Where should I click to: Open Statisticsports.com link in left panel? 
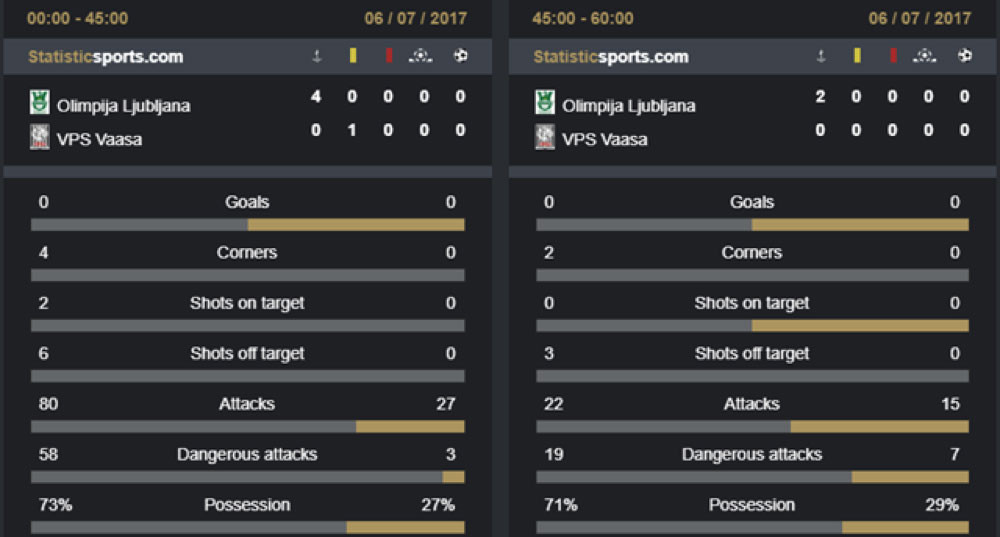point(105,57)
